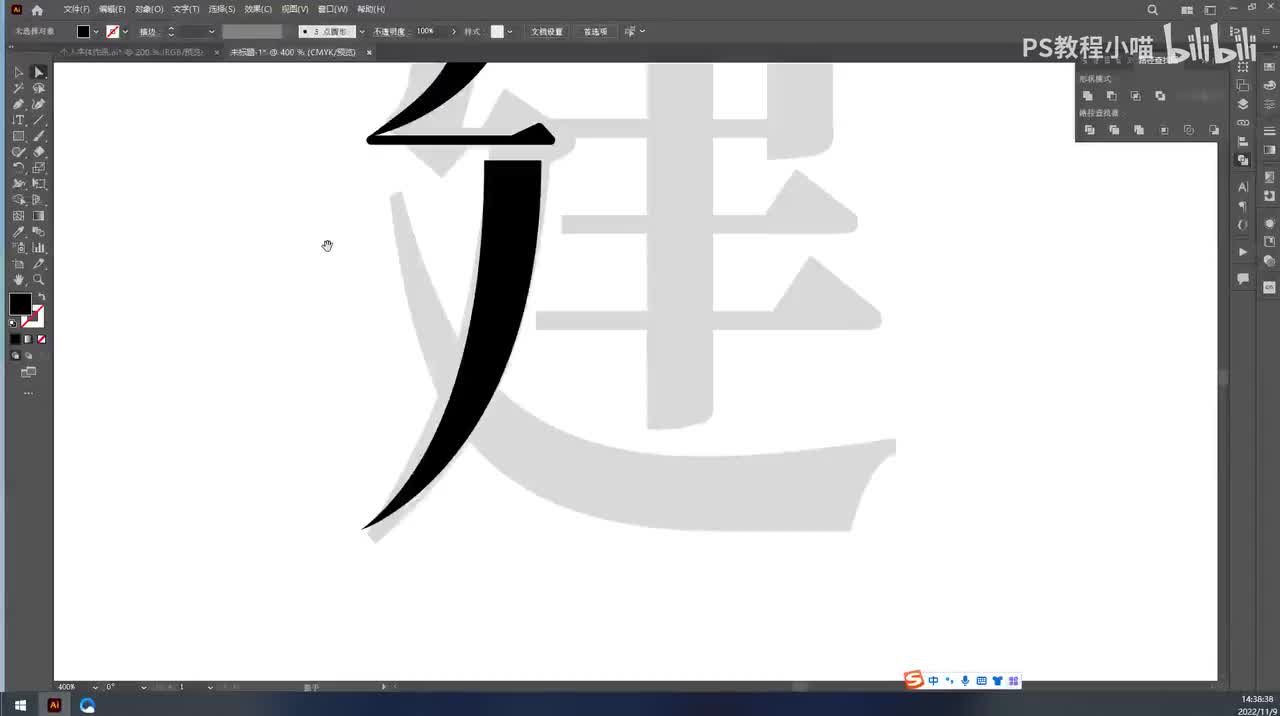Switch to Draw Normal mode

coord(15,355)
